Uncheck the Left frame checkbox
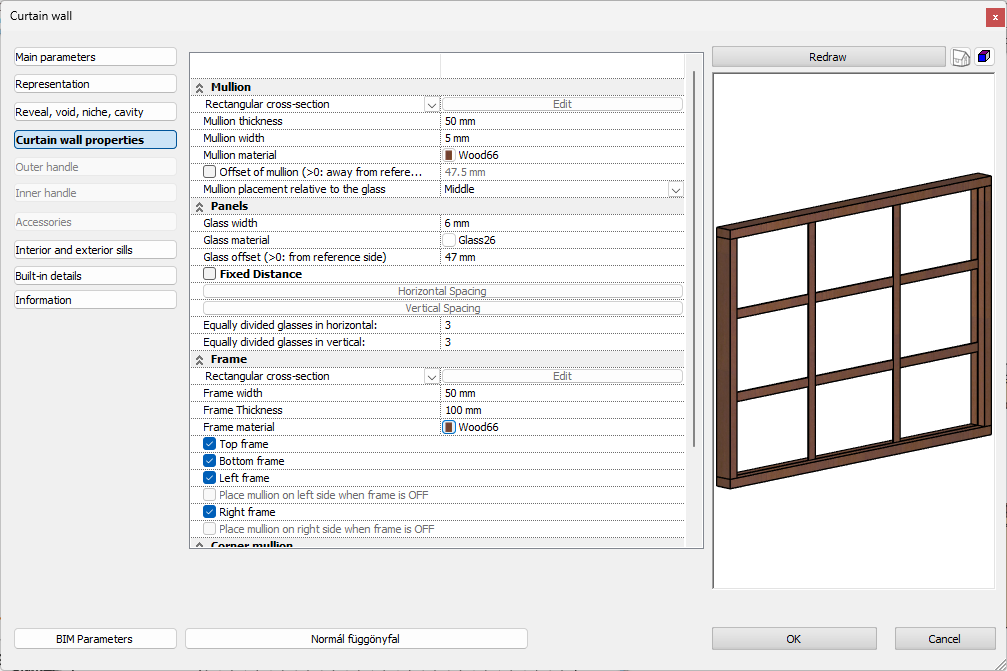 (x=209, y=478)
